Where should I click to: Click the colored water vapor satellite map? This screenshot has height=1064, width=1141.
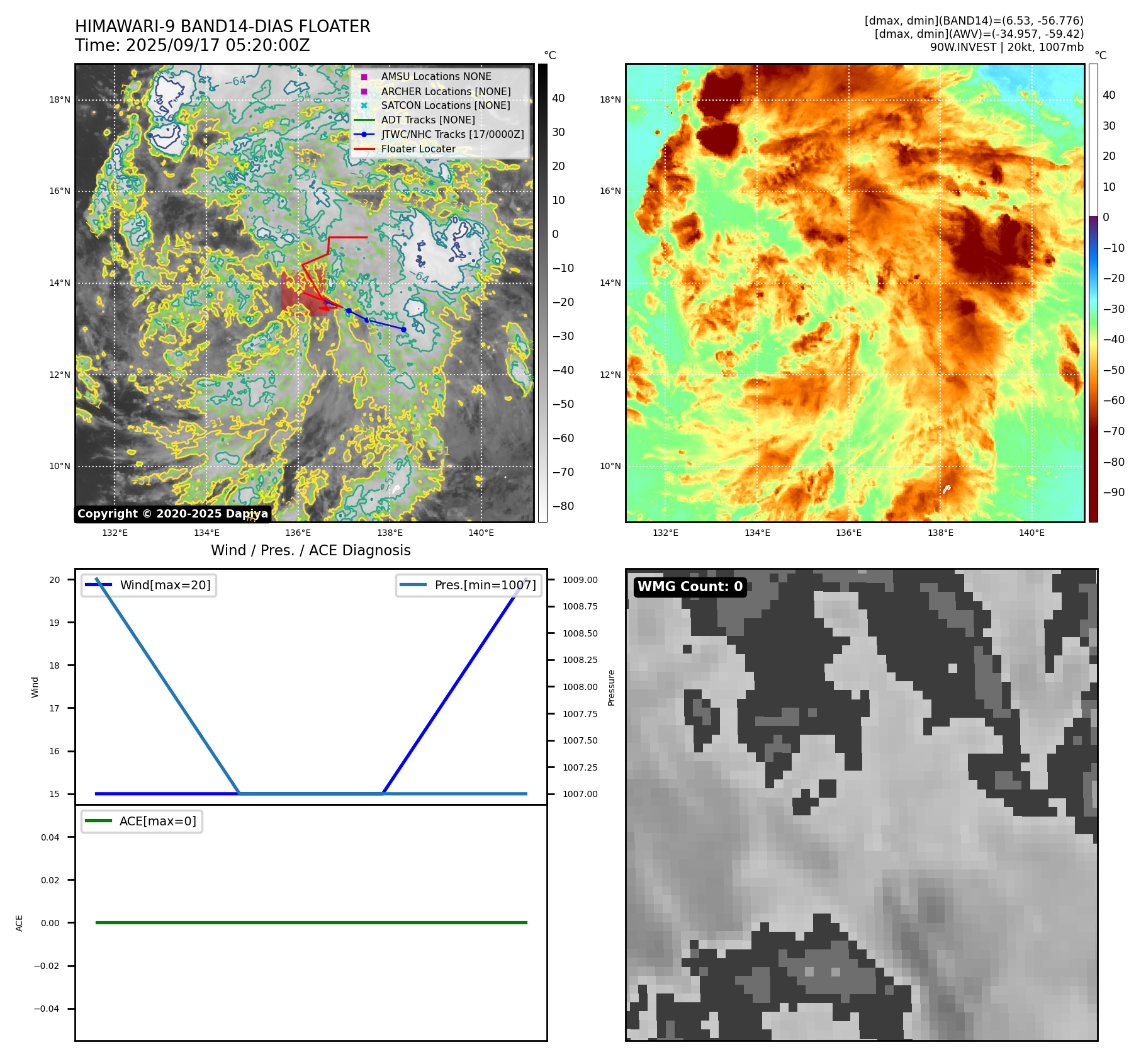tap(855, 293)
